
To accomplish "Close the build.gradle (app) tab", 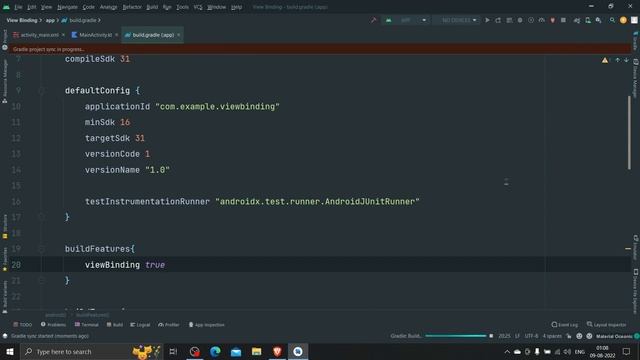I will 179,35.
